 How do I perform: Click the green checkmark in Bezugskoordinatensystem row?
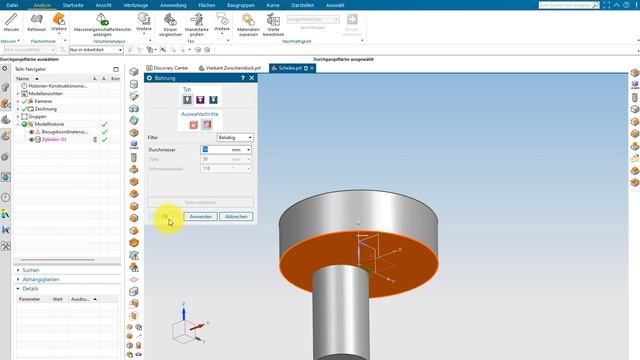(x=104, y=132)
